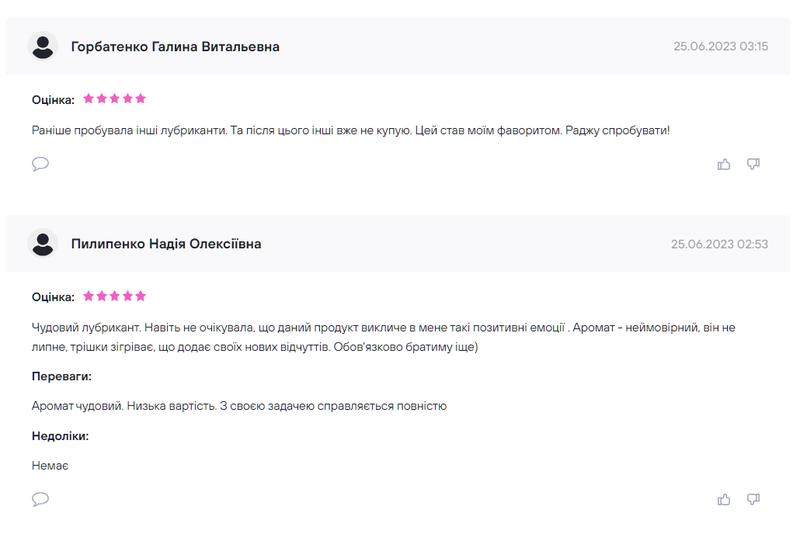Click the 'Переваги:' heading
This screenshot has height=534, width=800.
coord(62,376)
